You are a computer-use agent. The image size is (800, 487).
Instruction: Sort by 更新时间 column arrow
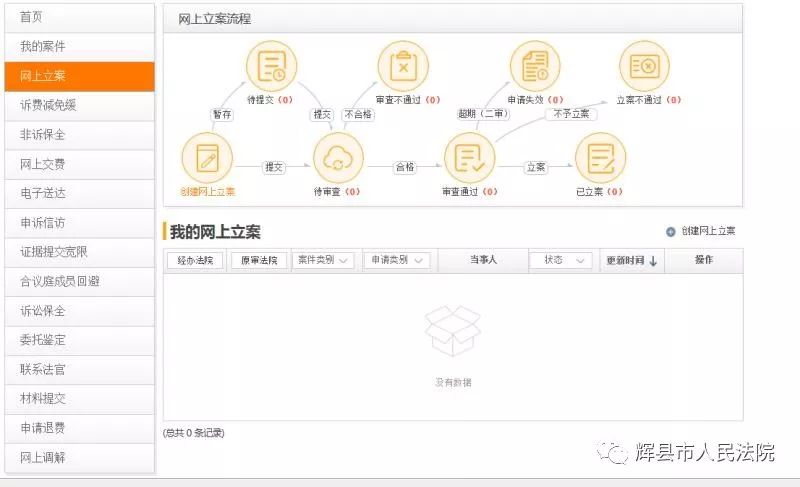653,261
